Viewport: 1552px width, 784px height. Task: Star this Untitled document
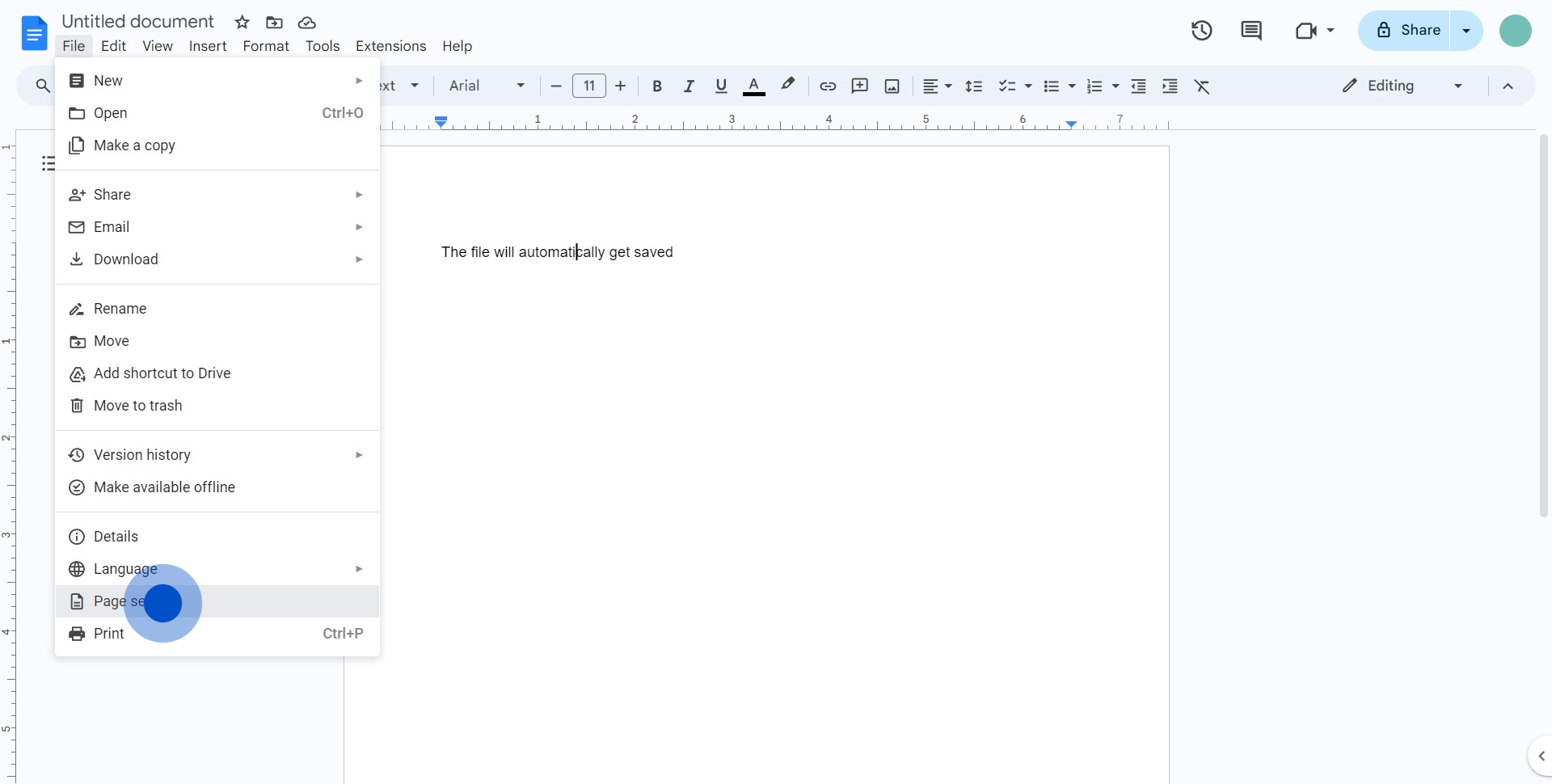242,23
